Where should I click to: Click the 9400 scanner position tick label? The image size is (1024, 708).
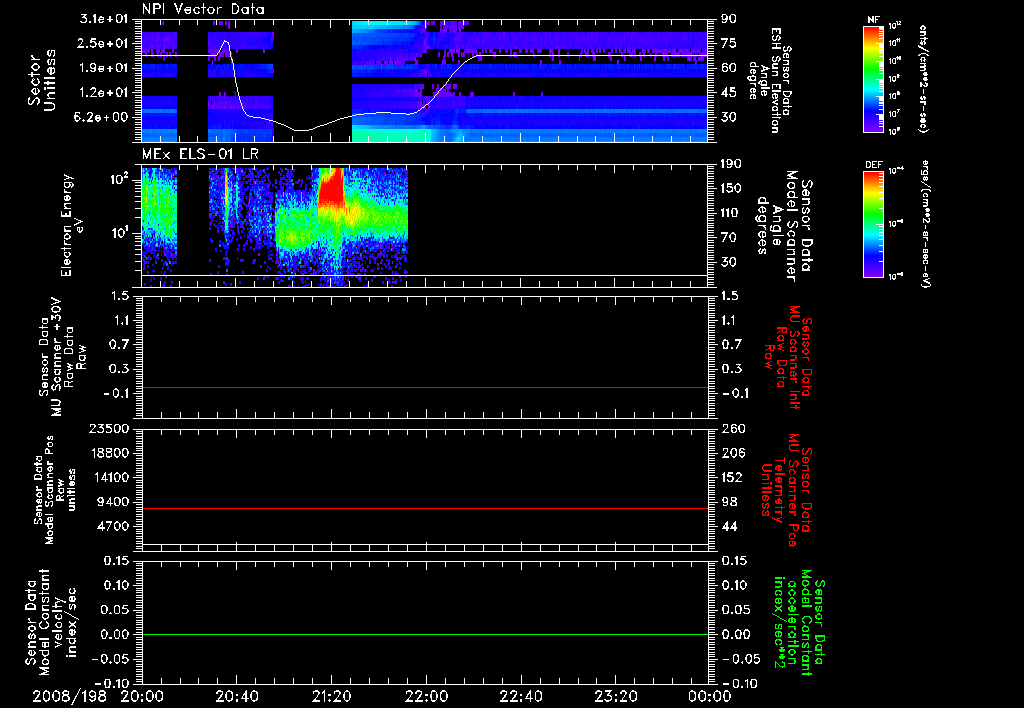tap(113, 502)
